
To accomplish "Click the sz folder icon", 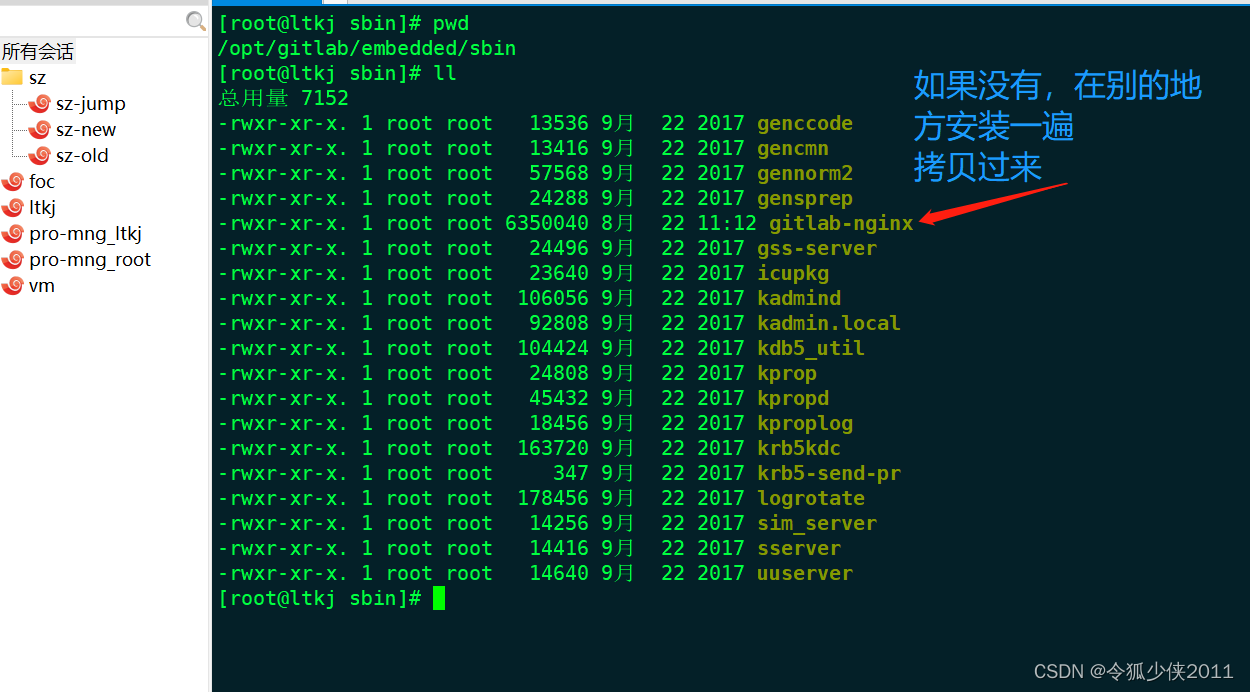I will point(14,77).
